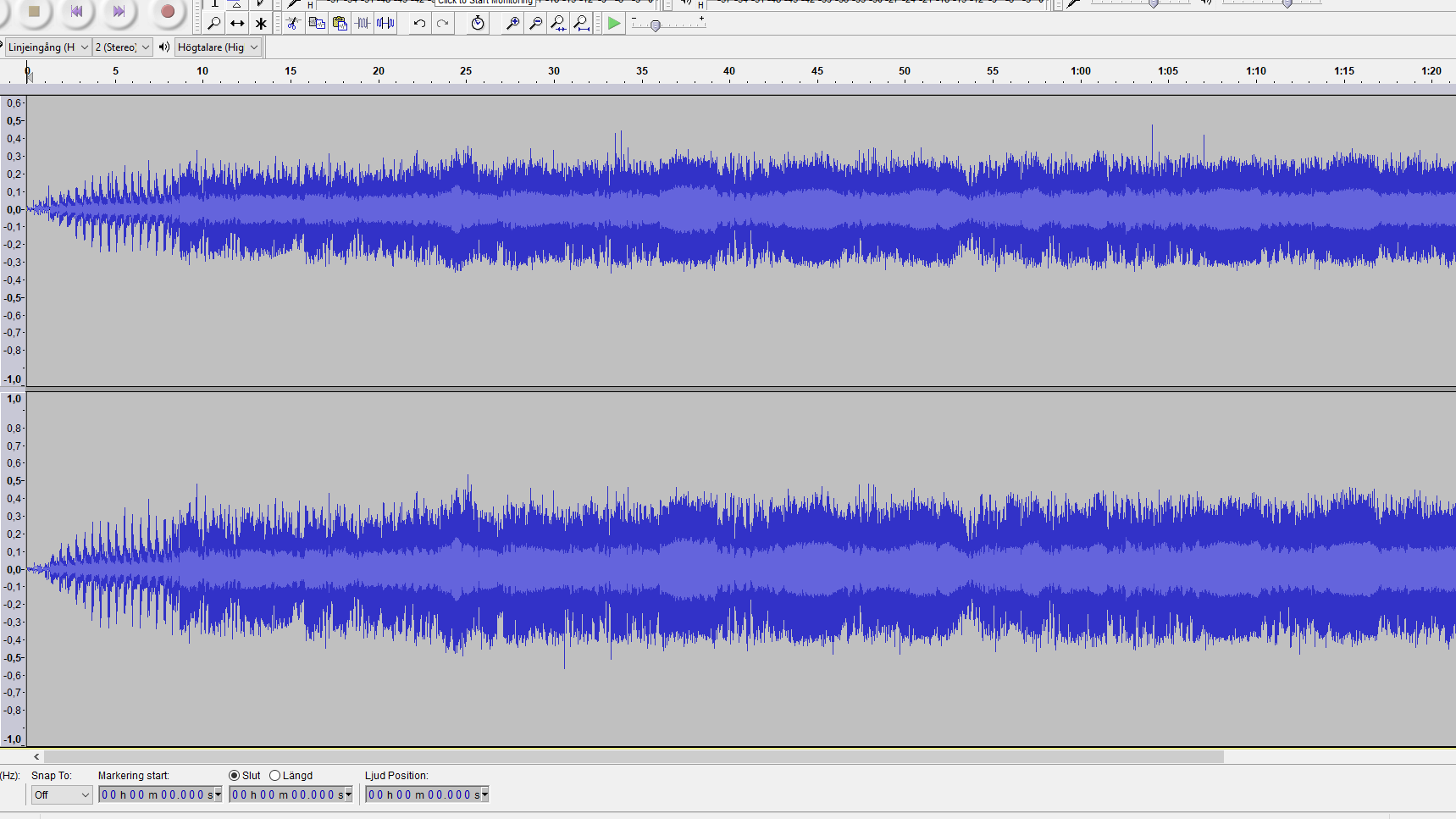Click timeline ruler at 1:15 mark

[x=1344, y=72]
